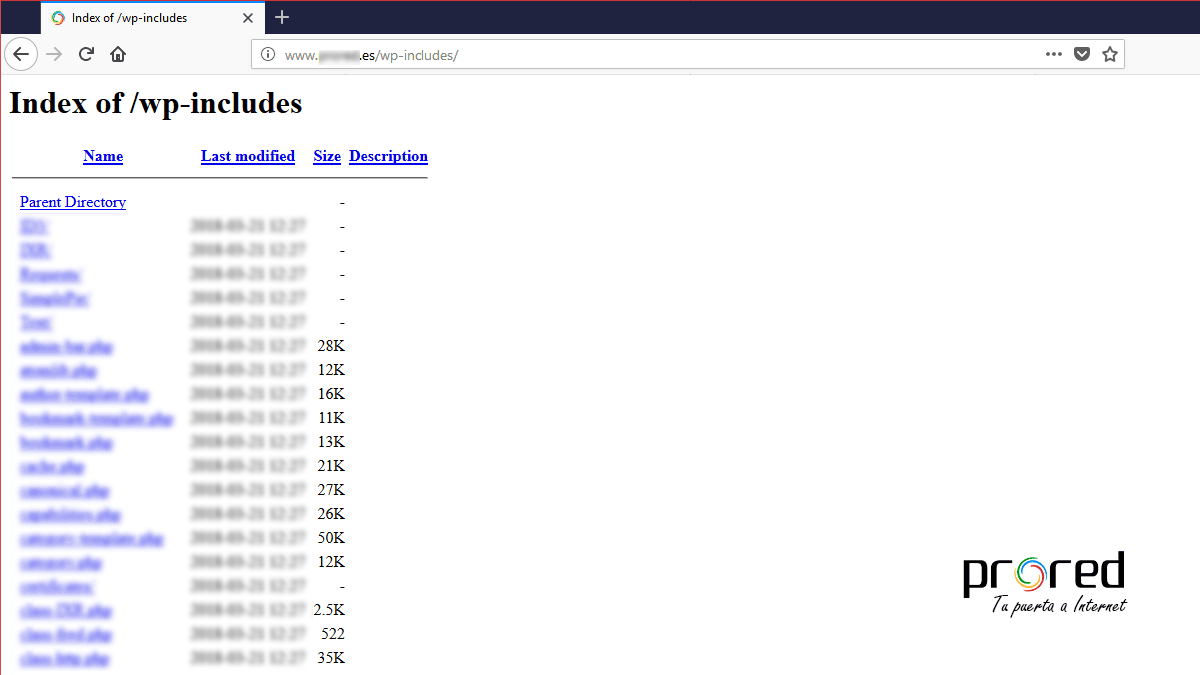Sort listing by Last modified column
The height and width of the screenshot is (675, 1200).
(x=248, y=156)
